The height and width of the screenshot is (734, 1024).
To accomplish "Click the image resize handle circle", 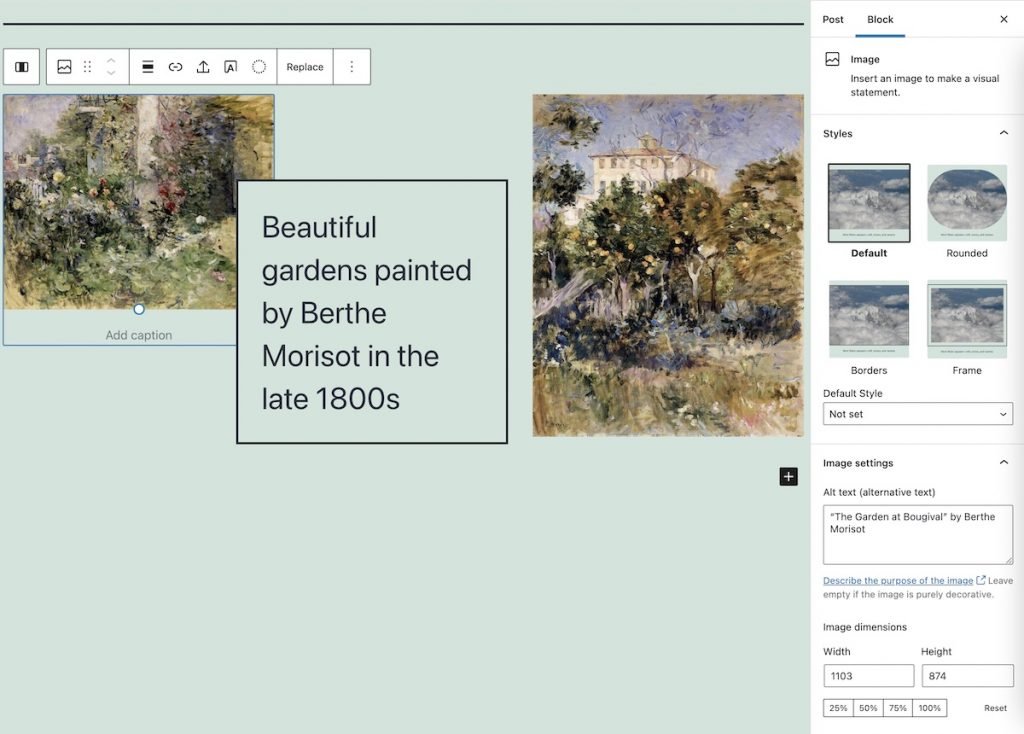I will tap(138, 309).
